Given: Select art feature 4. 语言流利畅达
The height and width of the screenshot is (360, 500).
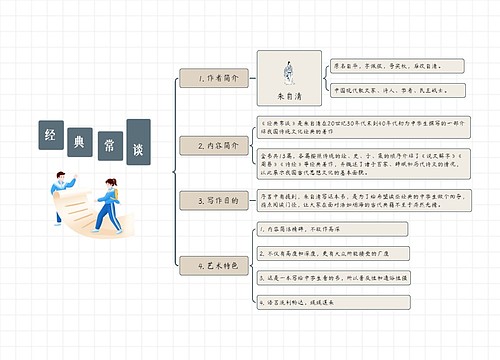Looking at the screenshot, I should coord(334,302).
